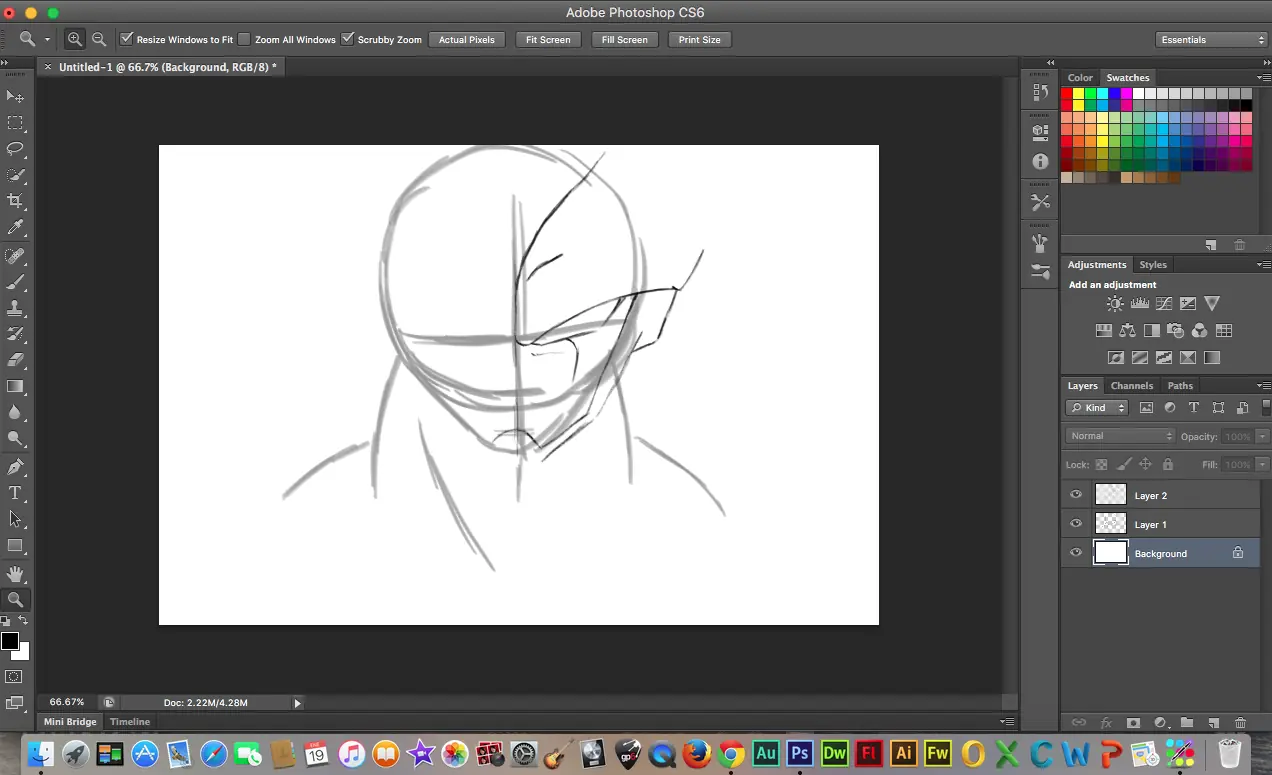Add a Levels adjustment
This screenshot has width=1272, height=775.
click(x=1139, y=304)
